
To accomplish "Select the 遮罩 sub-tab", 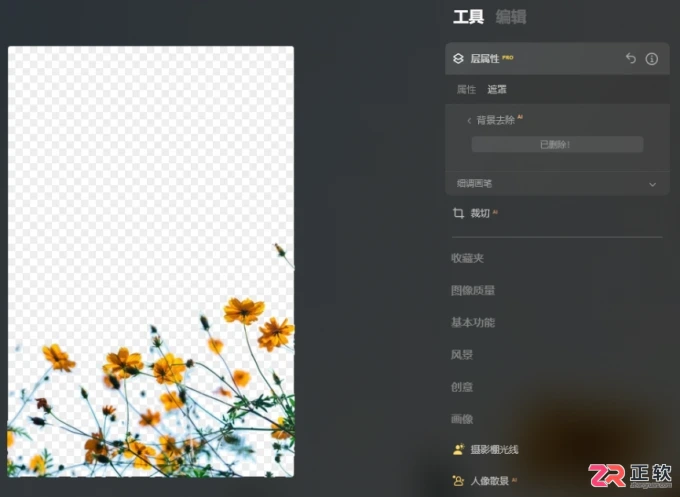I will pos(497,89).
